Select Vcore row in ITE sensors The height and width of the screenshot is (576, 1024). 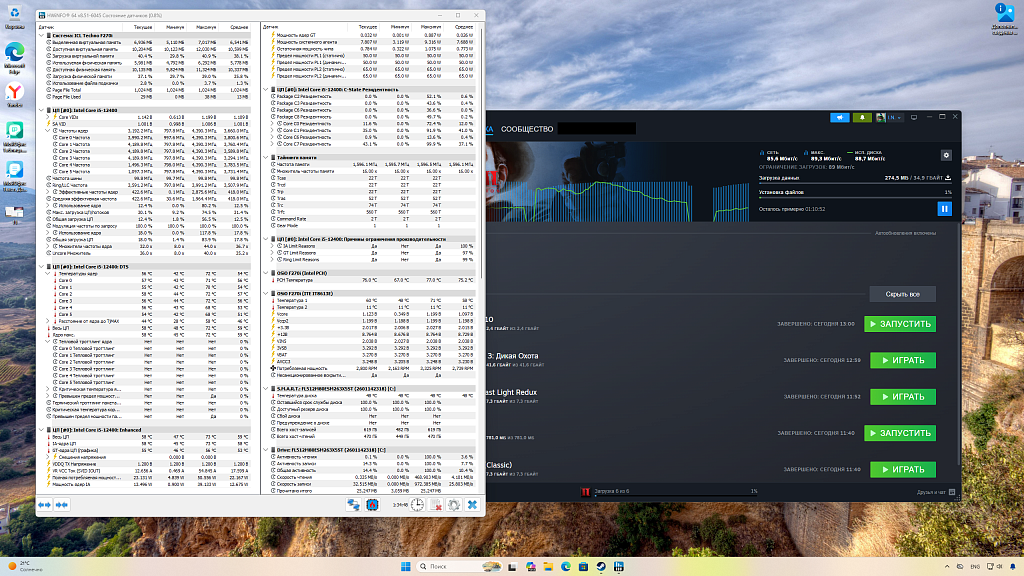[x=371, y=314]
